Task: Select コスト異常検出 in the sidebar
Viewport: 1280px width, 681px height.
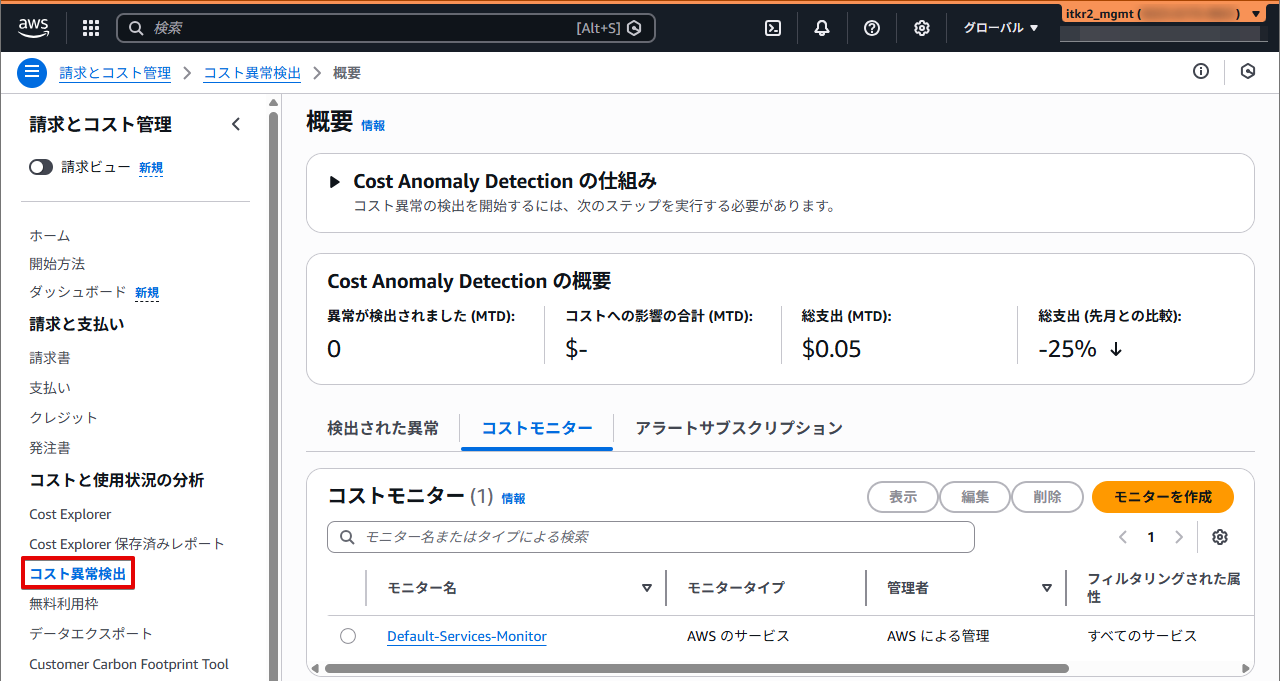Action: coord(78,574)
